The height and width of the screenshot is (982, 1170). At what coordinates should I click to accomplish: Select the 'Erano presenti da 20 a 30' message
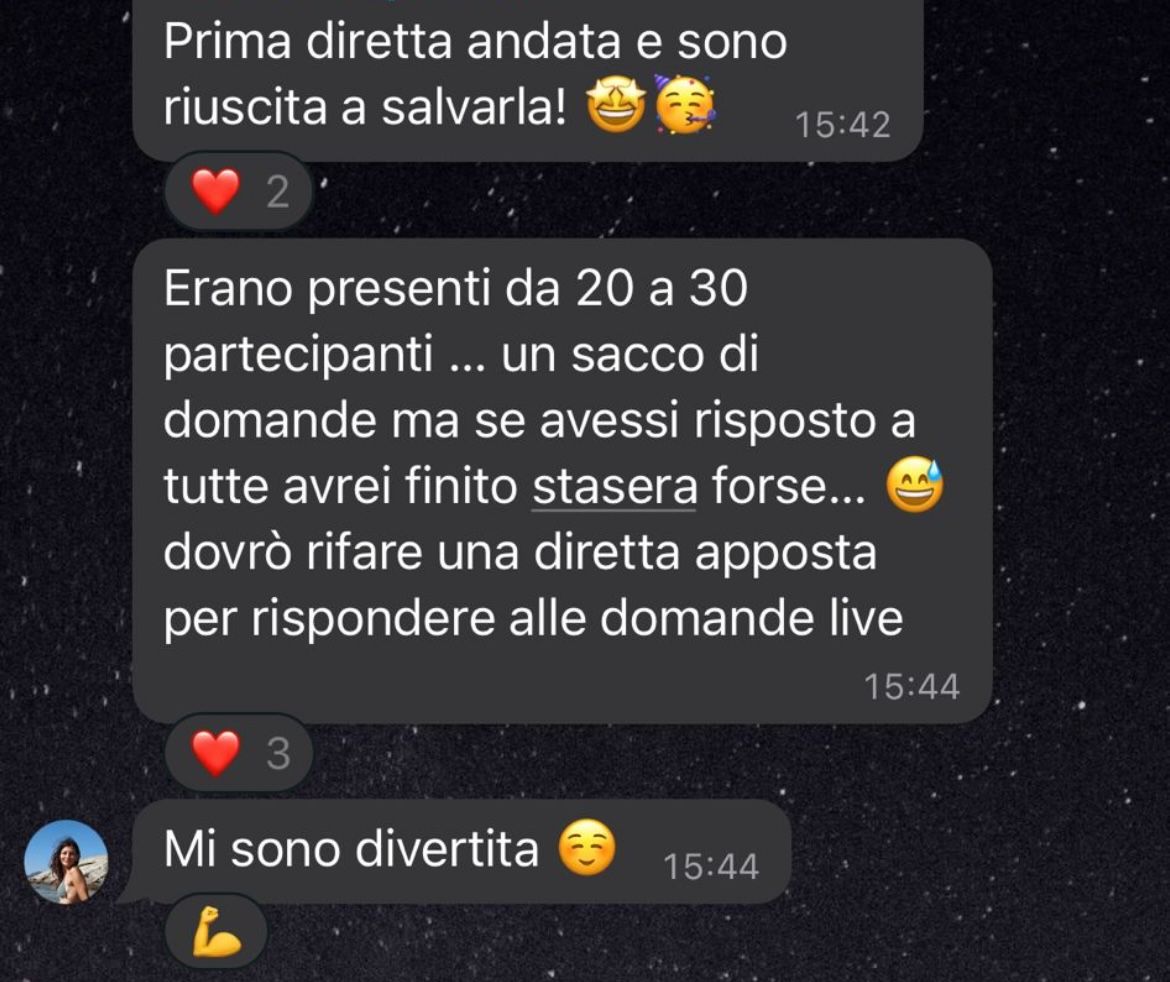point(563,481)
